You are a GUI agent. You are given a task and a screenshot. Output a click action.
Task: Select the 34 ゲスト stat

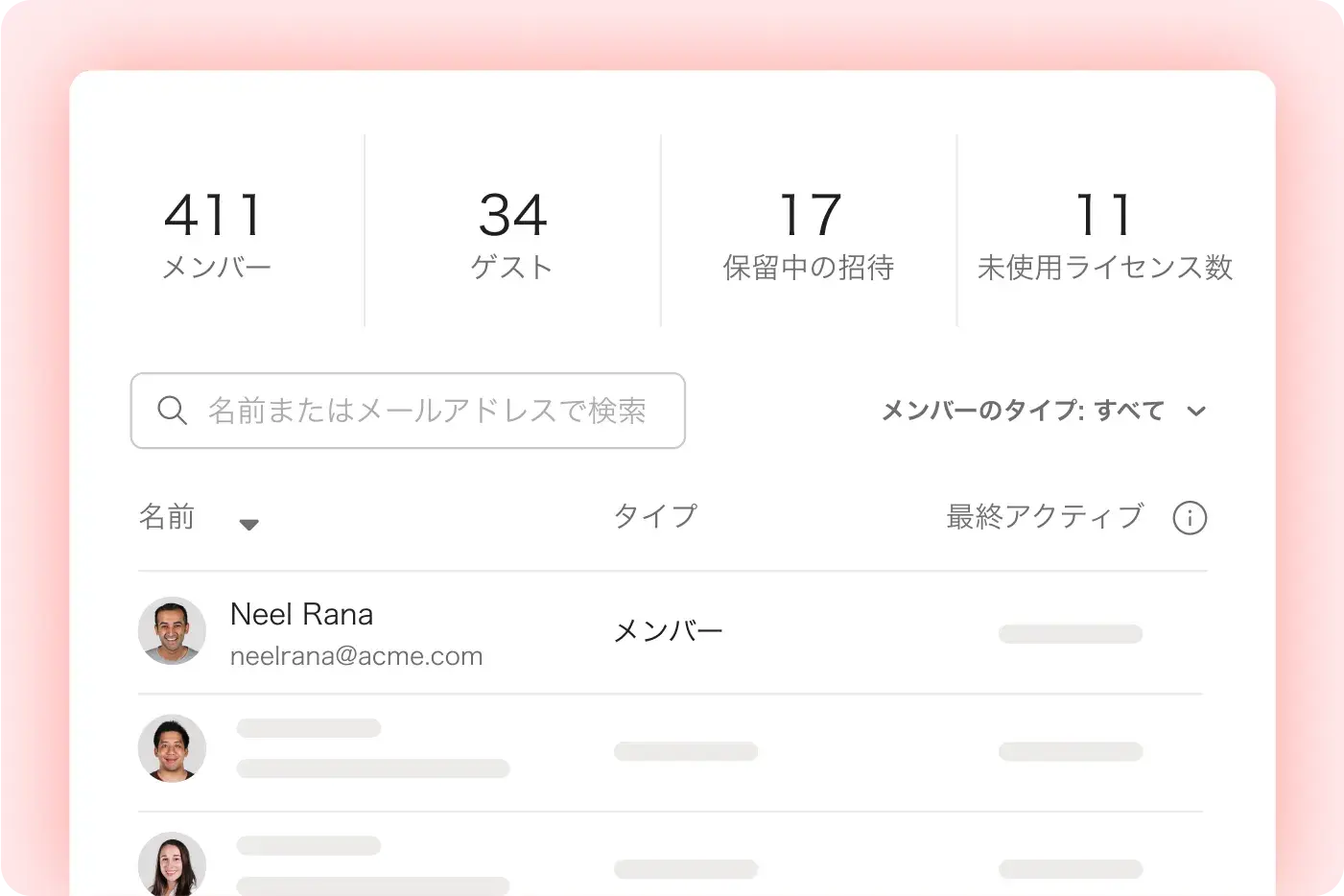[512, 232]
